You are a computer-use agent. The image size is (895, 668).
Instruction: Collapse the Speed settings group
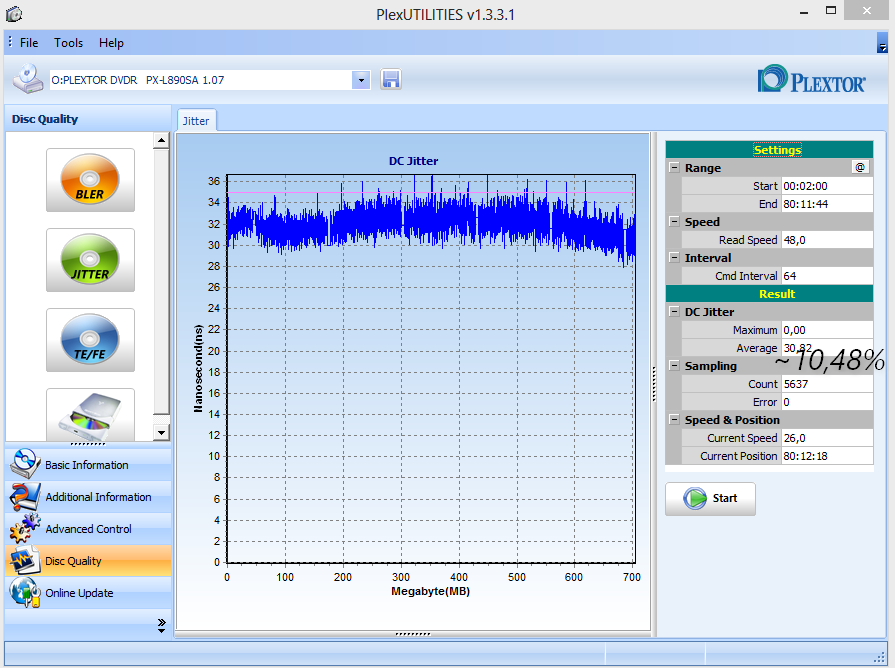click(x=674, y=222)
